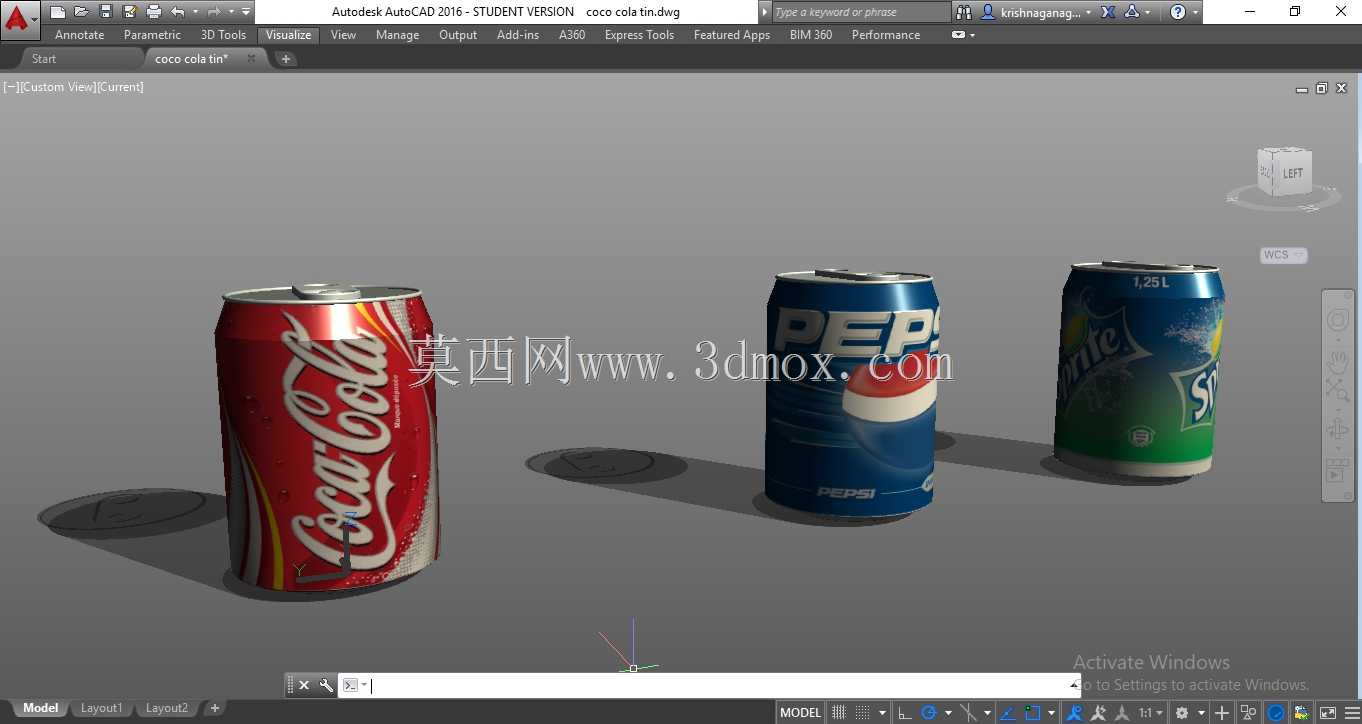Toggle object snap tracking

click(1008, 713)
